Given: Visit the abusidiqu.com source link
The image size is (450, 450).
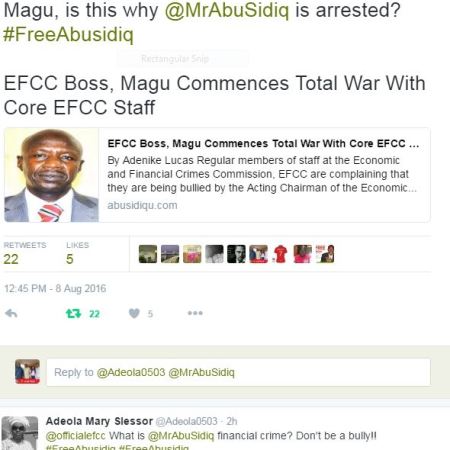Looking at the screenshot, I should click(x=142, y=205).
